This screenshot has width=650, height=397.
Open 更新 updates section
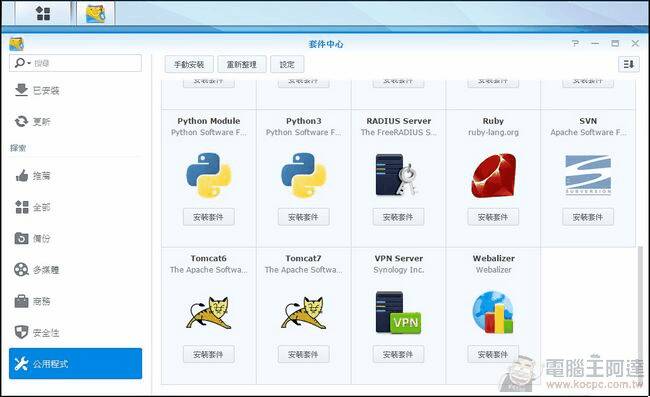75,121
